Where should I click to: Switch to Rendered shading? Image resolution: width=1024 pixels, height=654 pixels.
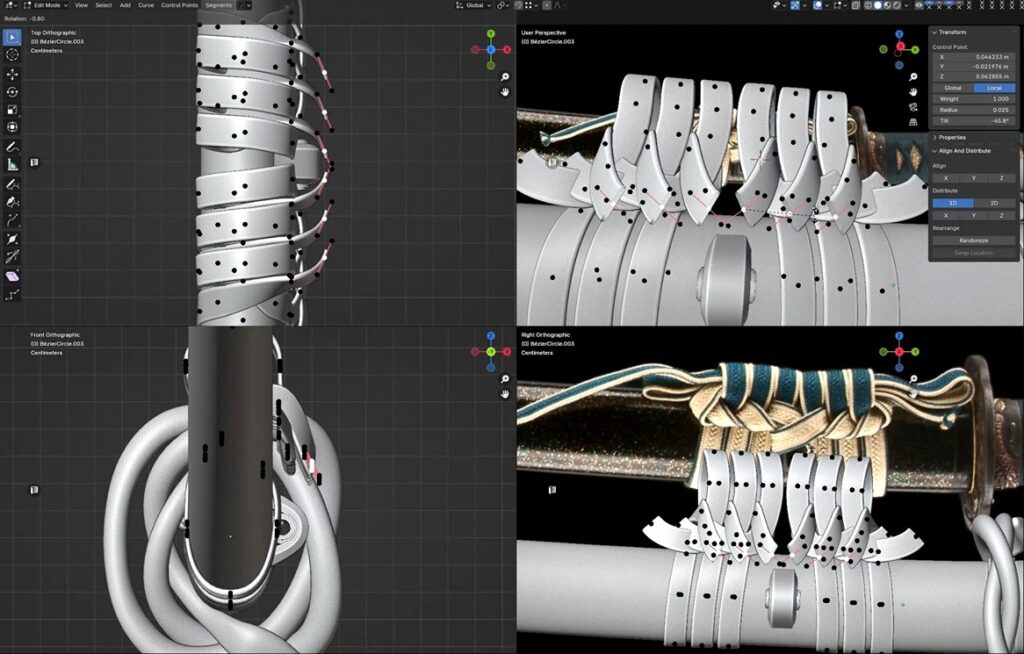(897, 5)
